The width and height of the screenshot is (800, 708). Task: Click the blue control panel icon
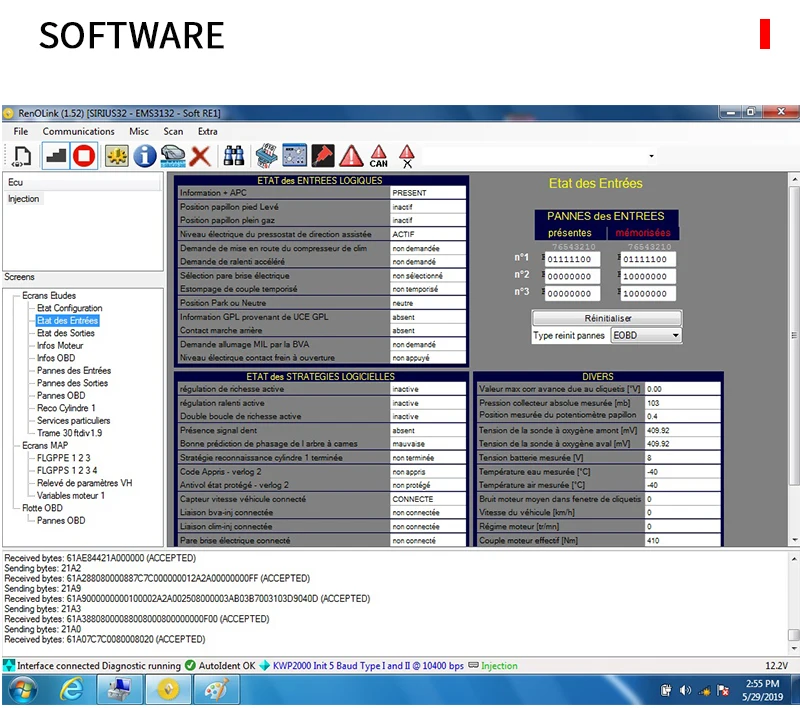(x=294, y=156)
